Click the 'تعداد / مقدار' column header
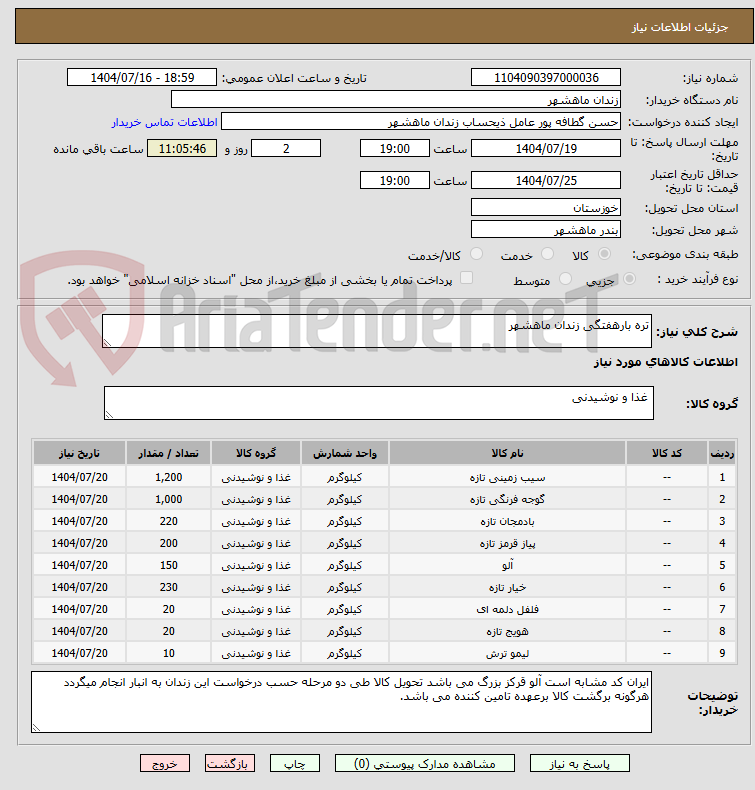Screen dimensions: 755x790 (x=169, y=453)
